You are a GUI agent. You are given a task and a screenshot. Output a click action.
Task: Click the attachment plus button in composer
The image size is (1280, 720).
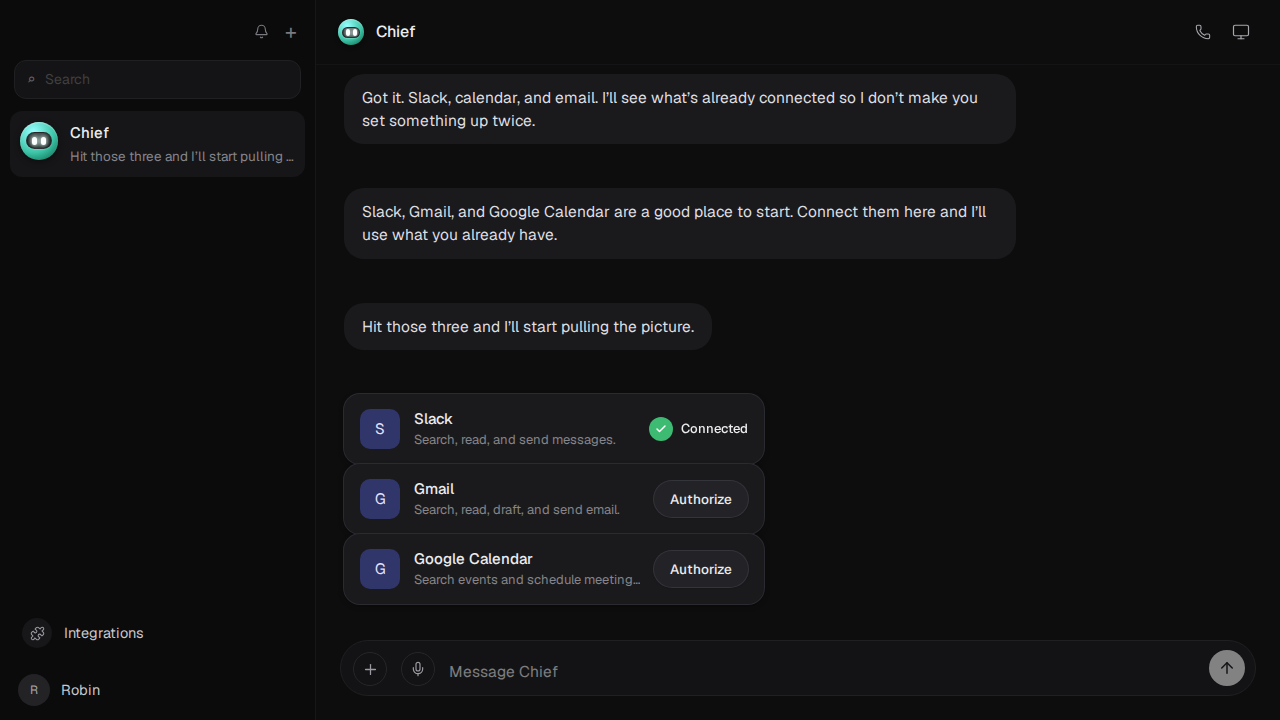click(370, 669)
